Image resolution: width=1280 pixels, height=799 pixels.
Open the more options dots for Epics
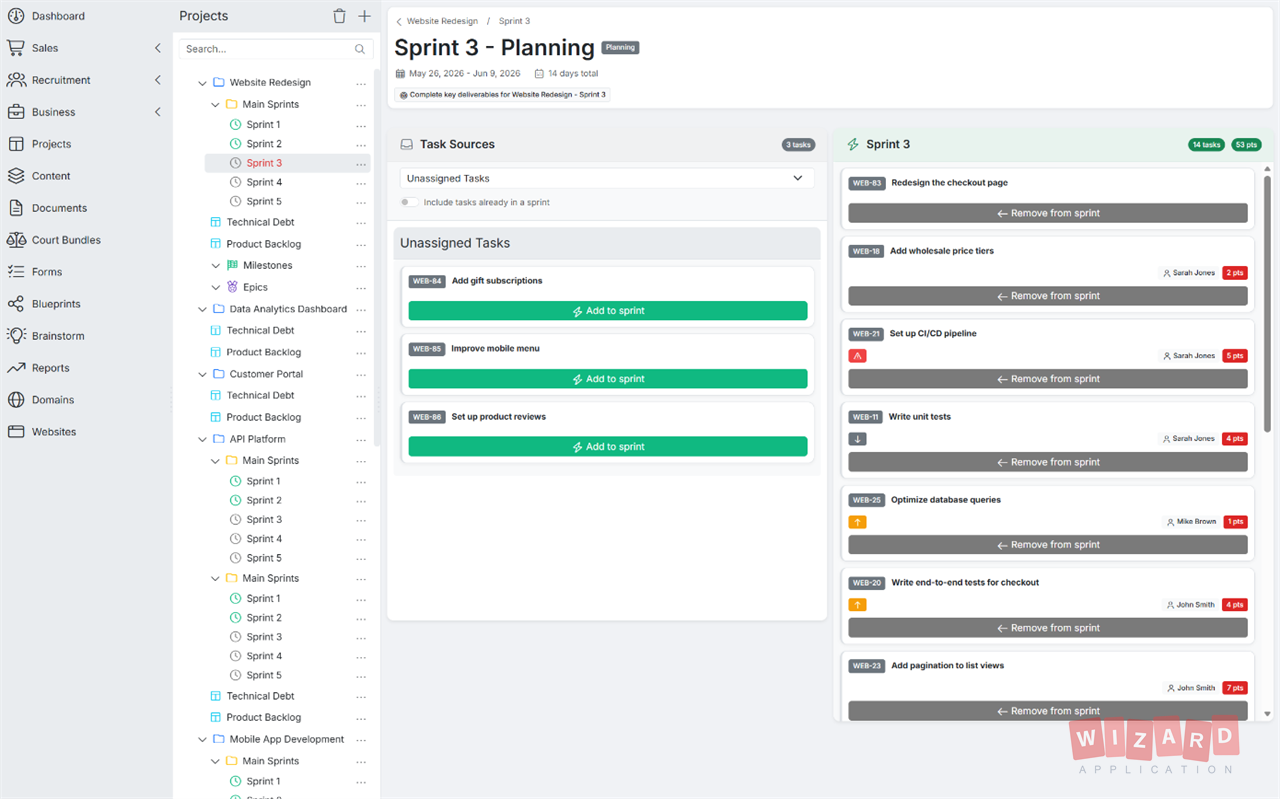pyautogui.click(x=361, y=287)
